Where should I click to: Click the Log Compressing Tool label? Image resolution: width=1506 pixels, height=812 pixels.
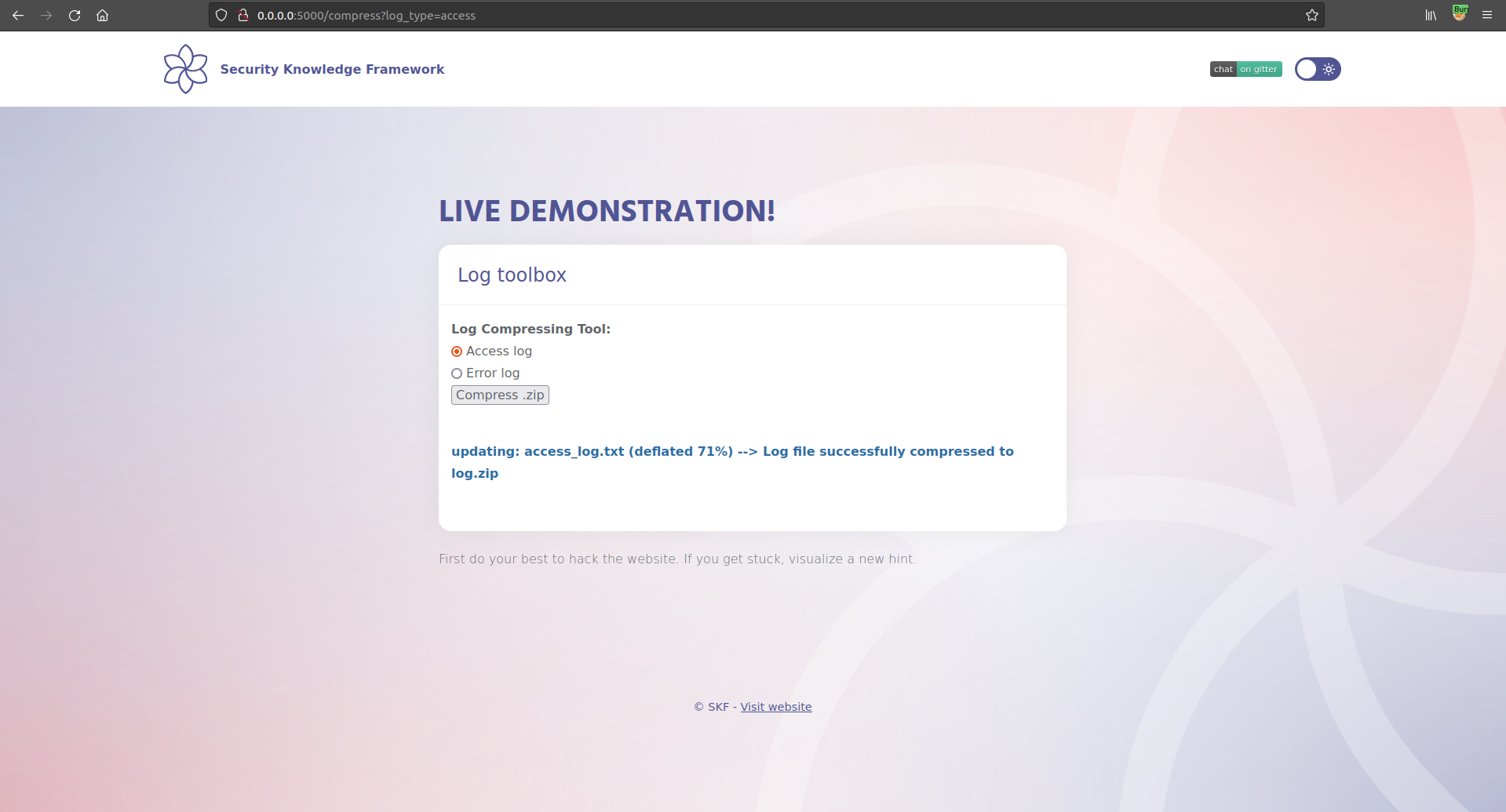[531, 329]
